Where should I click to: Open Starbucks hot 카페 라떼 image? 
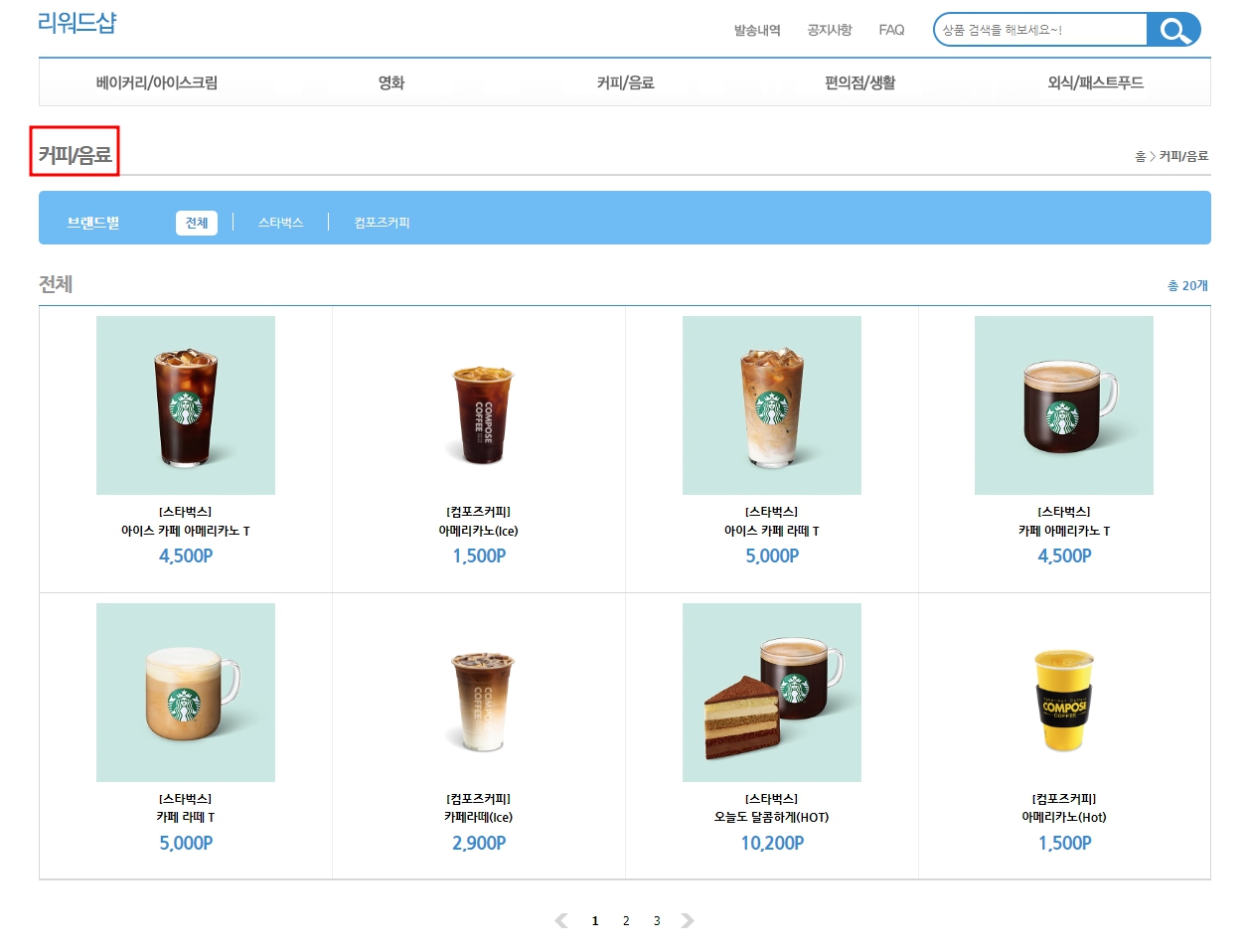tap(186, 693)
